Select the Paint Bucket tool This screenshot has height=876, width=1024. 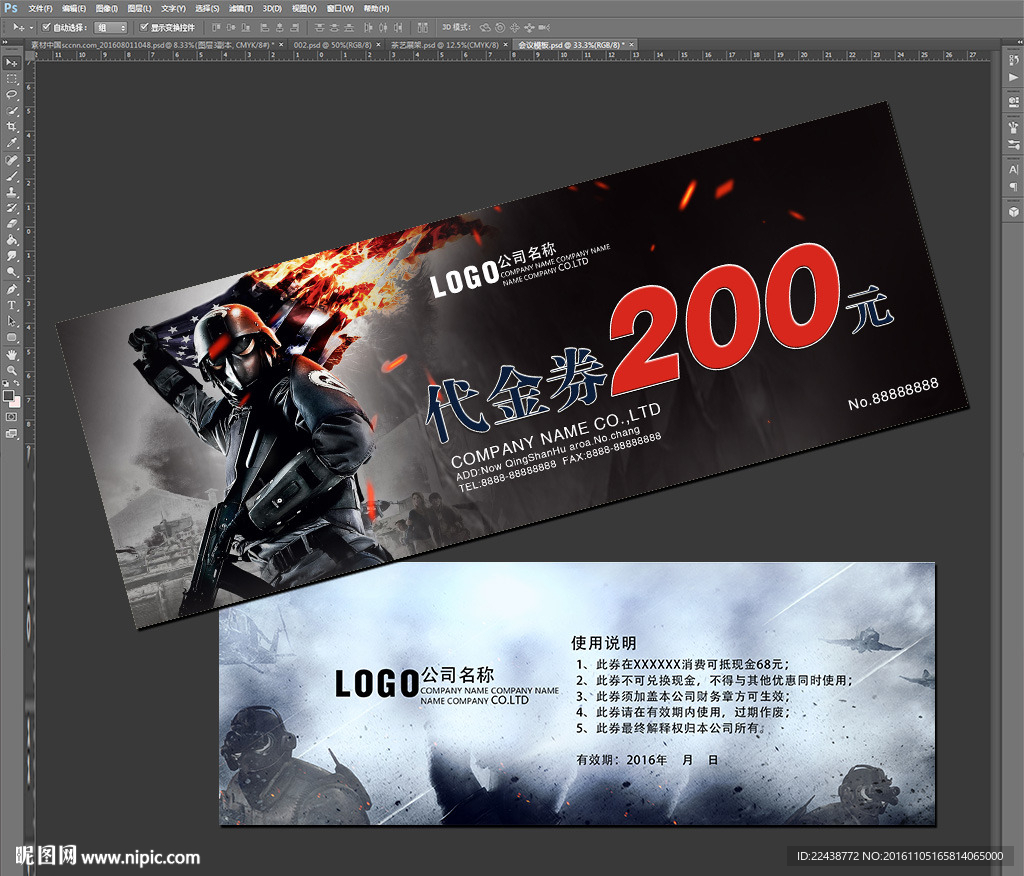12,240
